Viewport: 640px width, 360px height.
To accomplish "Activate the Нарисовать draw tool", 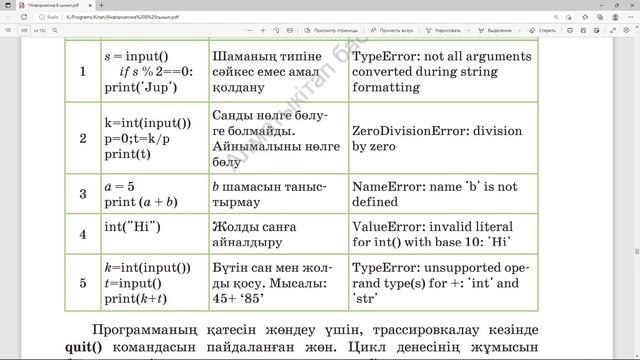I will point(443,30).
